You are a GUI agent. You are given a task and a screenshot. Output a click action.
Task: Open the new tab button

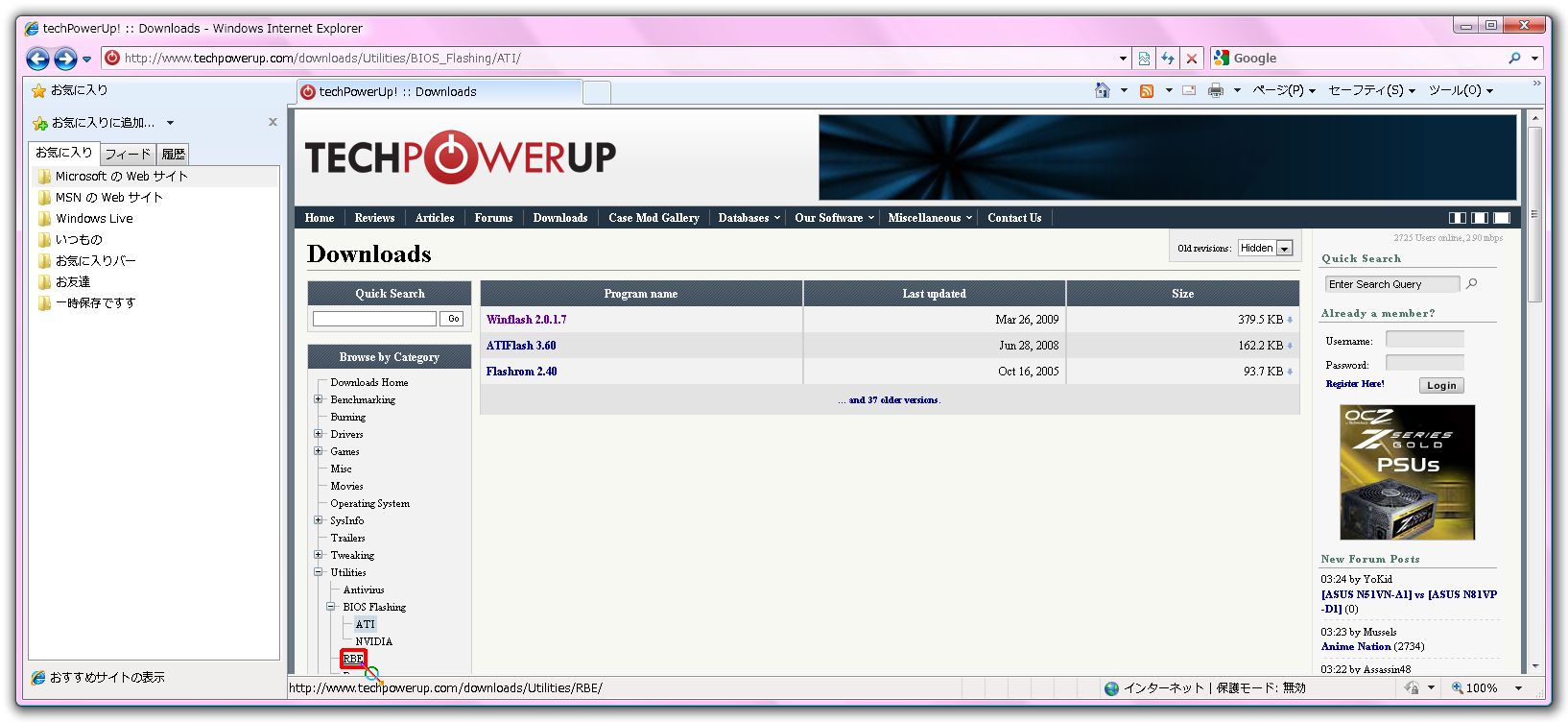coord(597,92)
